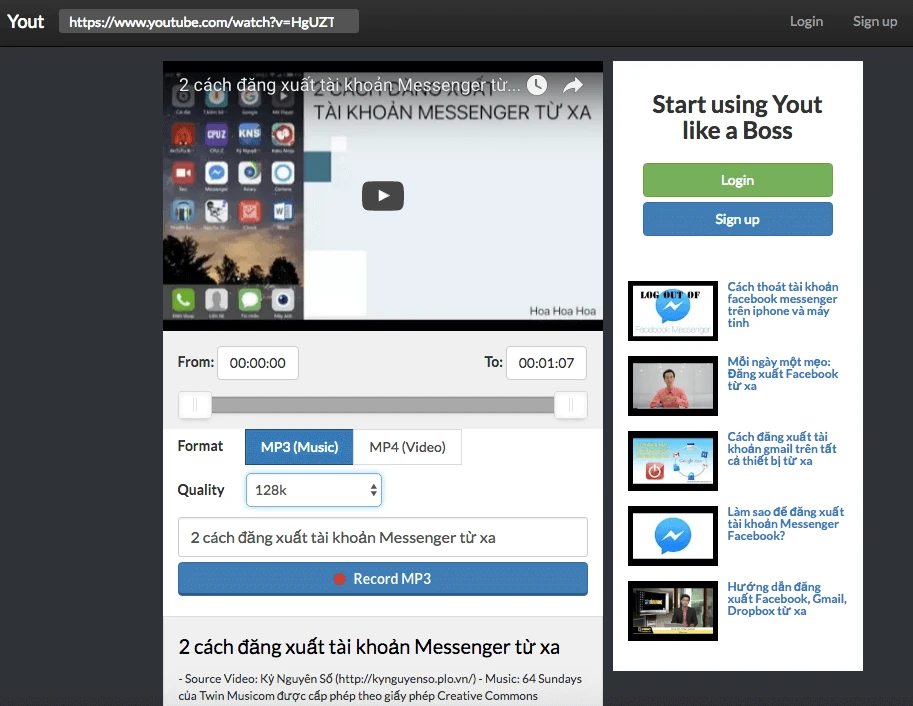
Task: Click the URL field in header
Action: [208, 22]
